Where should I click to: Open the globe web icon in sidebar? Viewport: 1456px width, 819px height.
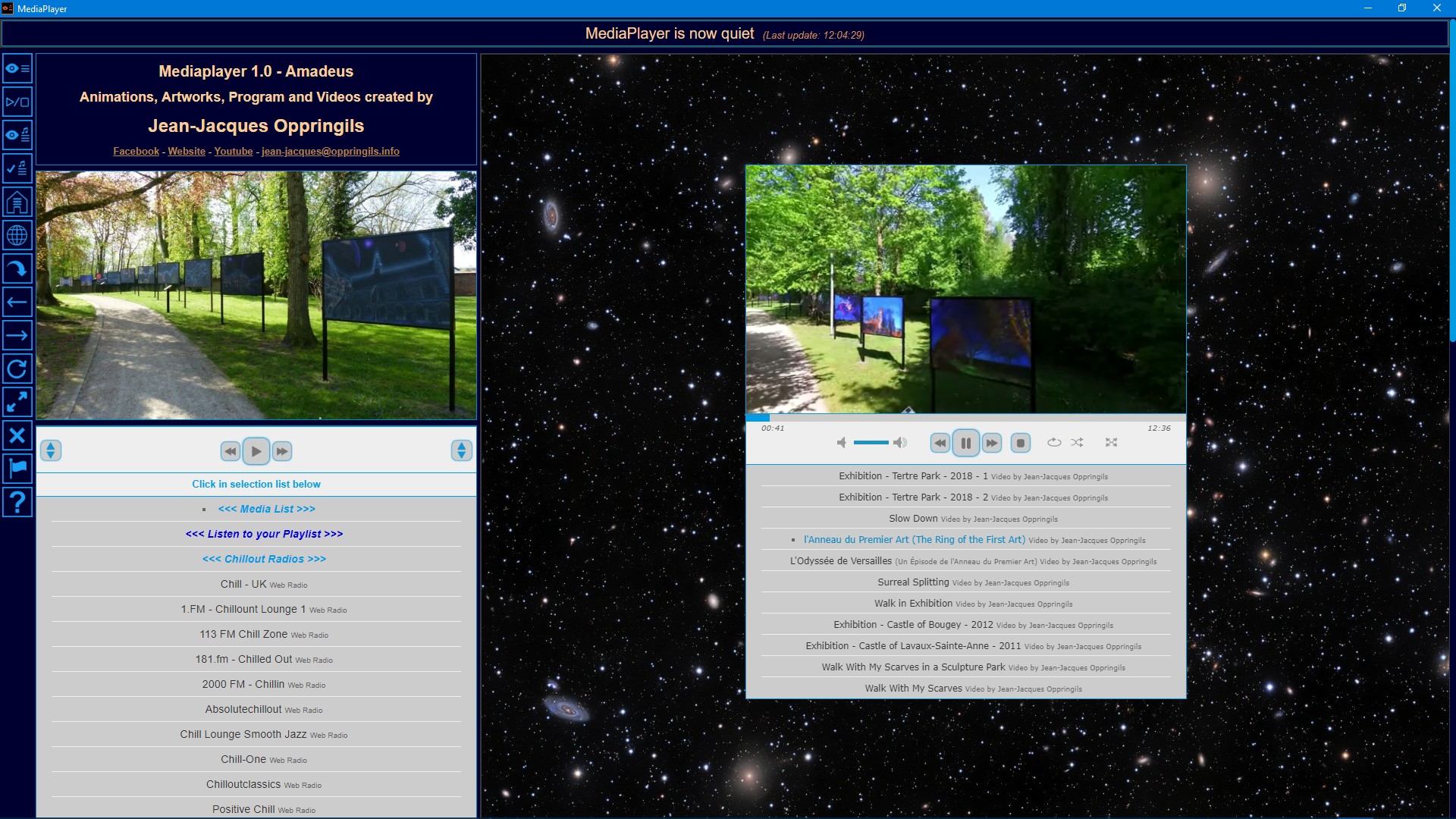17,236
